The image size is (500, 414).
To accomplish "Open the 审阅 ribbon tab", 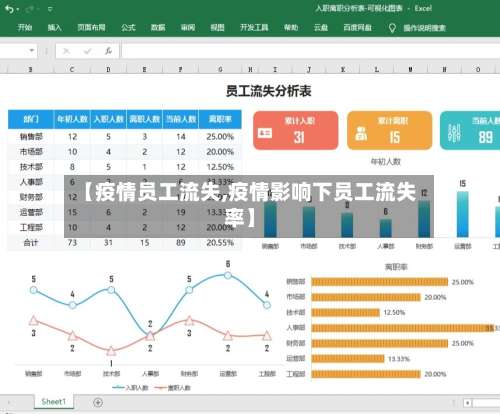I will [x=188, y=28].
